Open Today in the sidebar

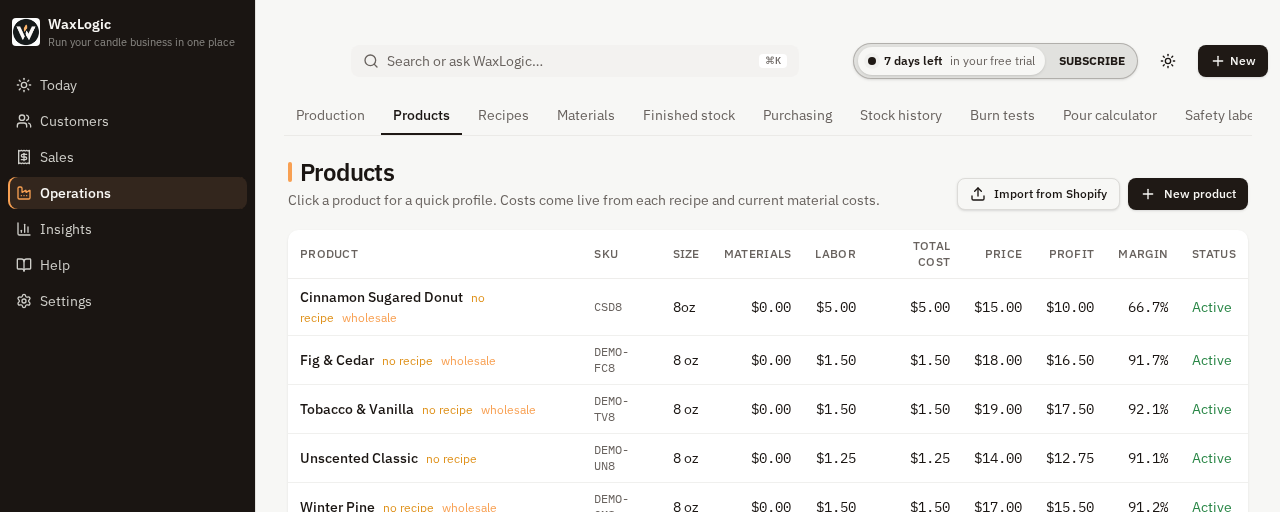pos(127,85)
